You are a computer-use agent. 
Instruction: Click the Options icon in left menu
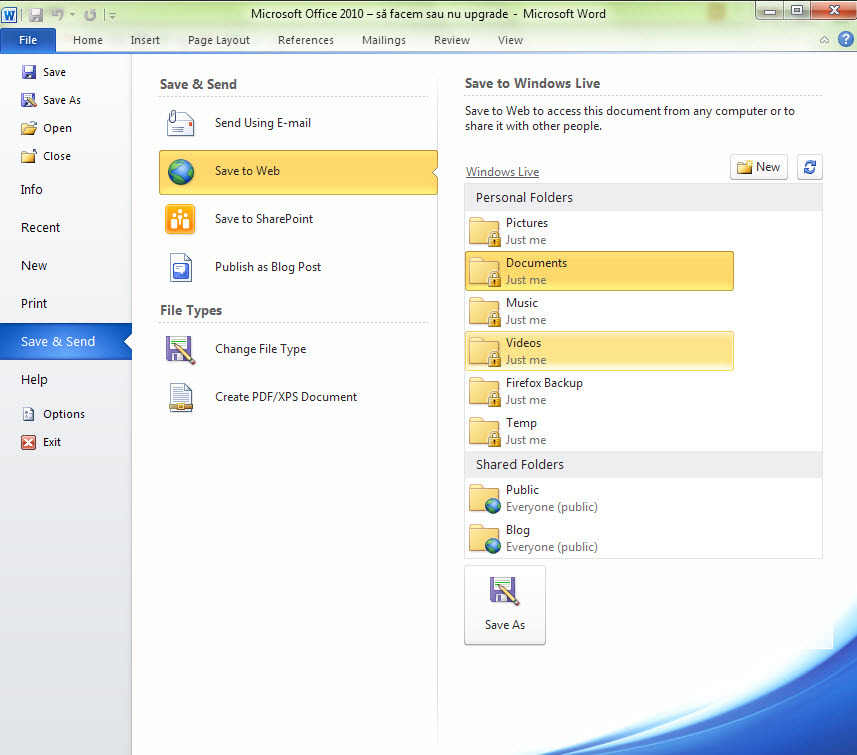(28, 414)
